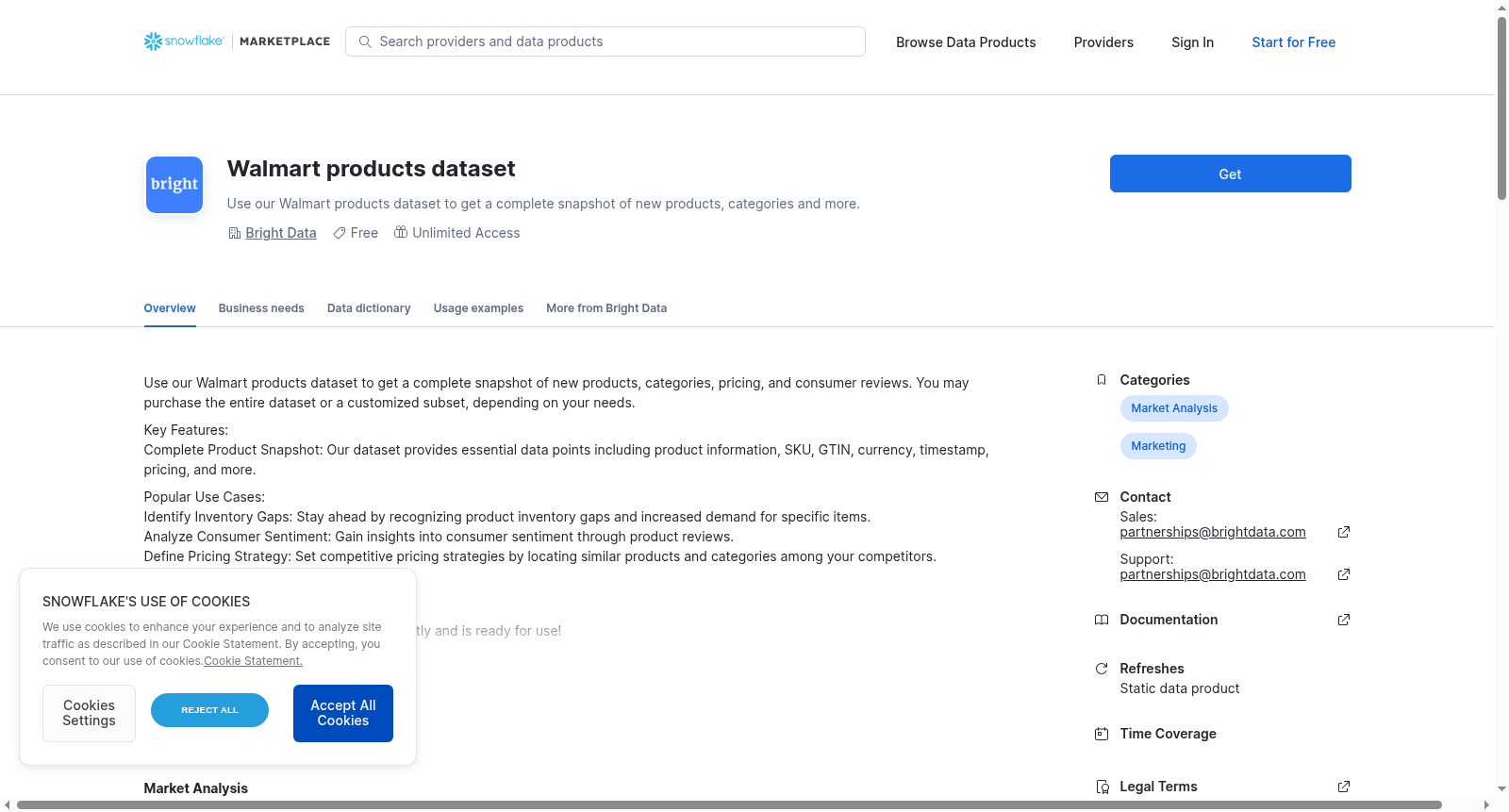Screen dimensions: 1509x812
Task: Click the REJECT ALL cookies button
Action: [x=209, y=710]
